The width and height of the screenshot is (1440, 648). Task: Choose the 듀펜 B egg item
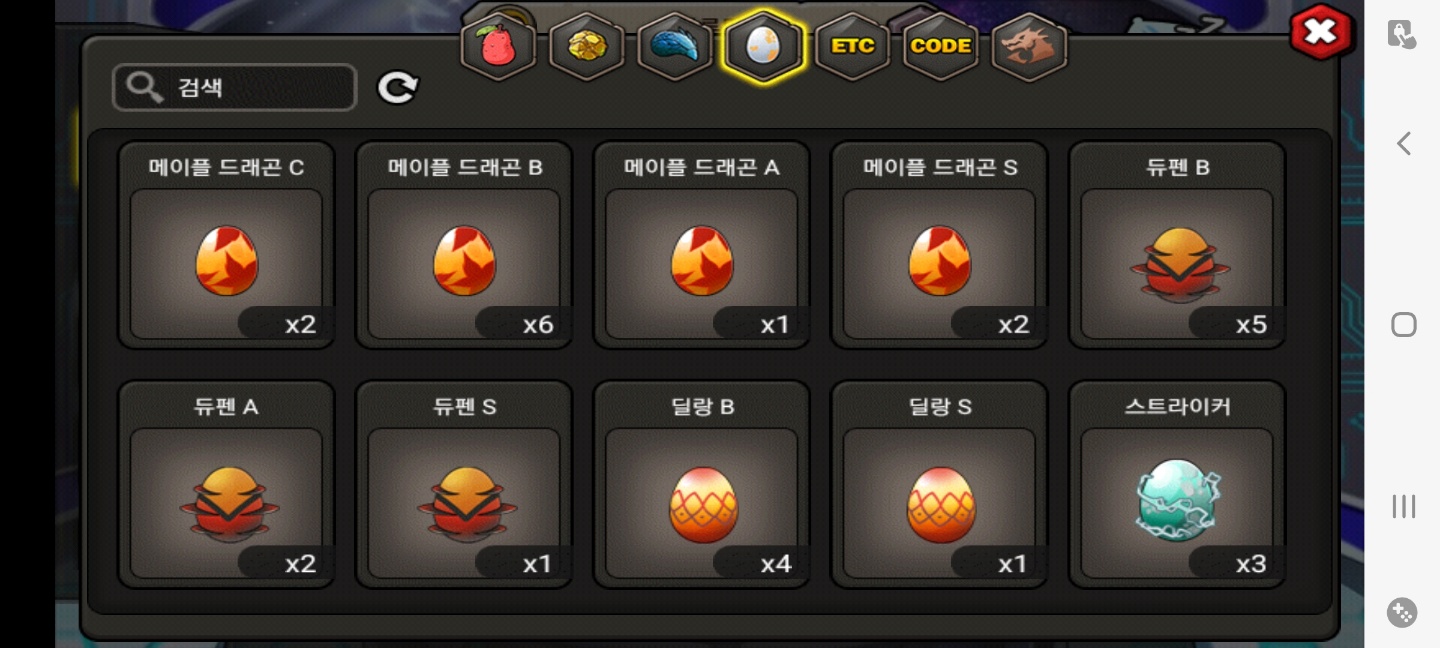1177,245
